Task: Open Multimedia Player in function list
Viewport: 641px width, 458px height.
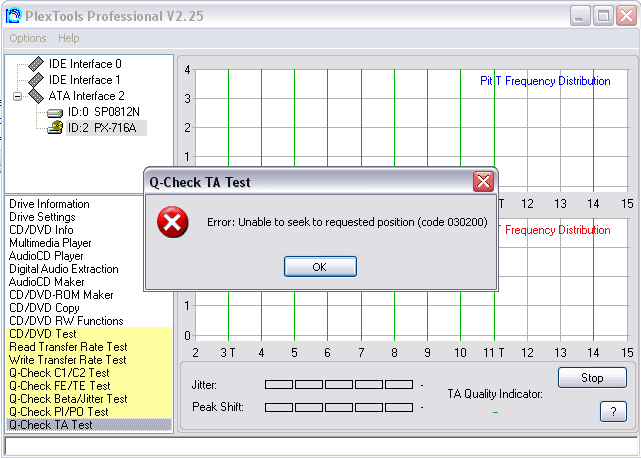Action: tap(50, 243)
